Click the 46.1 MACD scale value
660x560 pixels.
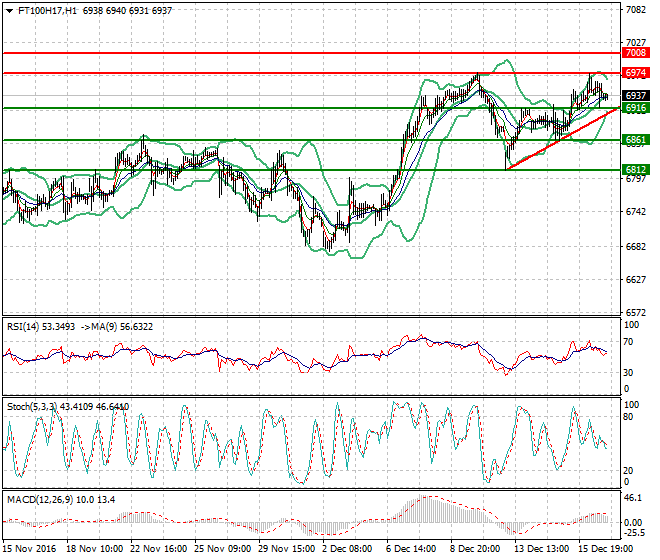tap(633, 498)
